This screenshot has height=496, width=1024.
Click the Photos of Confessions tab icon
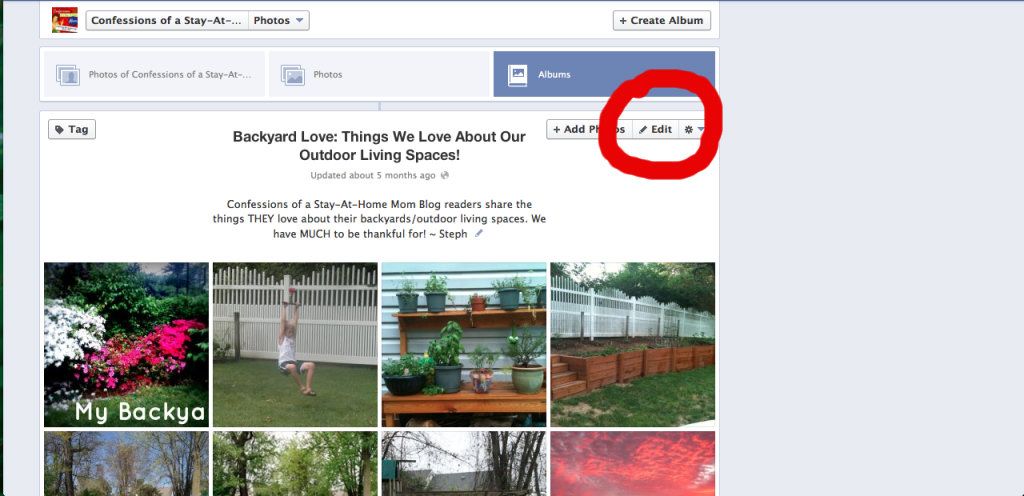(68, 75)
